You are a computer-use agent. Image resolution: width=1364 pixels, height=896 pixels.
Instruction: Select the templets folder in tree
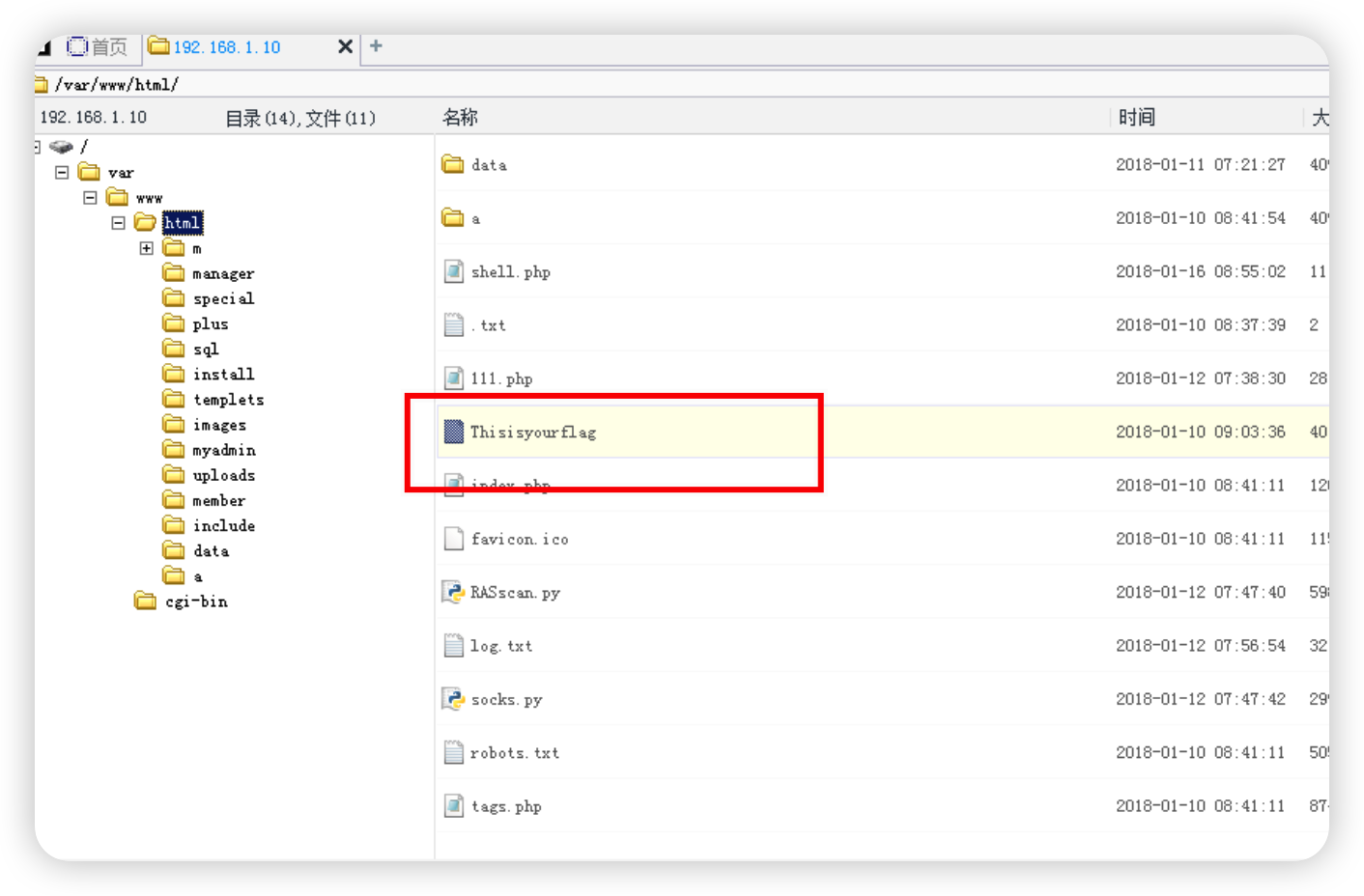[x=228, y=400]
